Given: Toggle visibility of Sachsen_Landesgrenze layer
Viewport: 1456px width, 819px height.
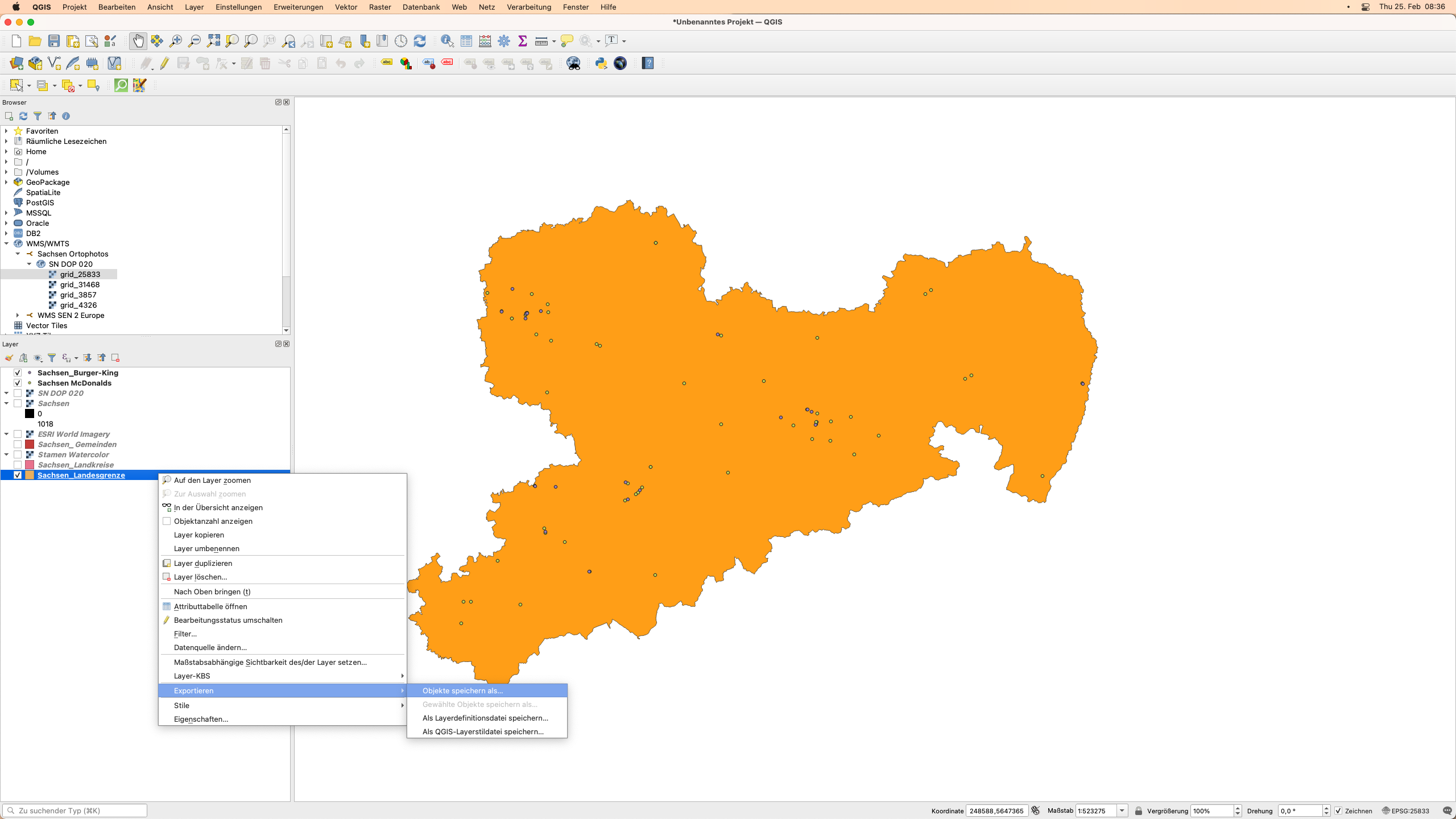Looking at the screenshot, I should (x=16, y=475).
